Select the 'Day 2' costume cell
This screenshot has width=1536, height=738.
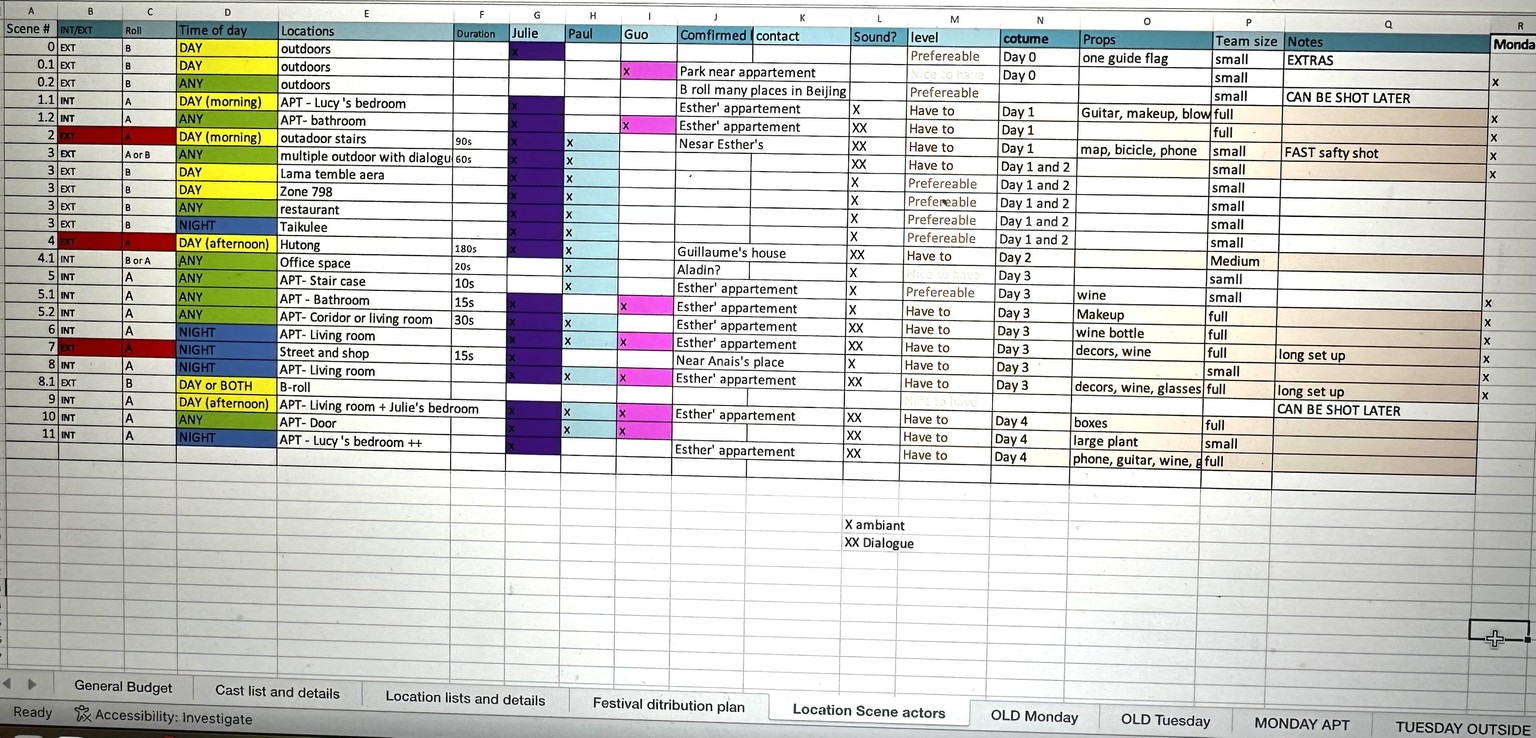[x=1031, y=257]
